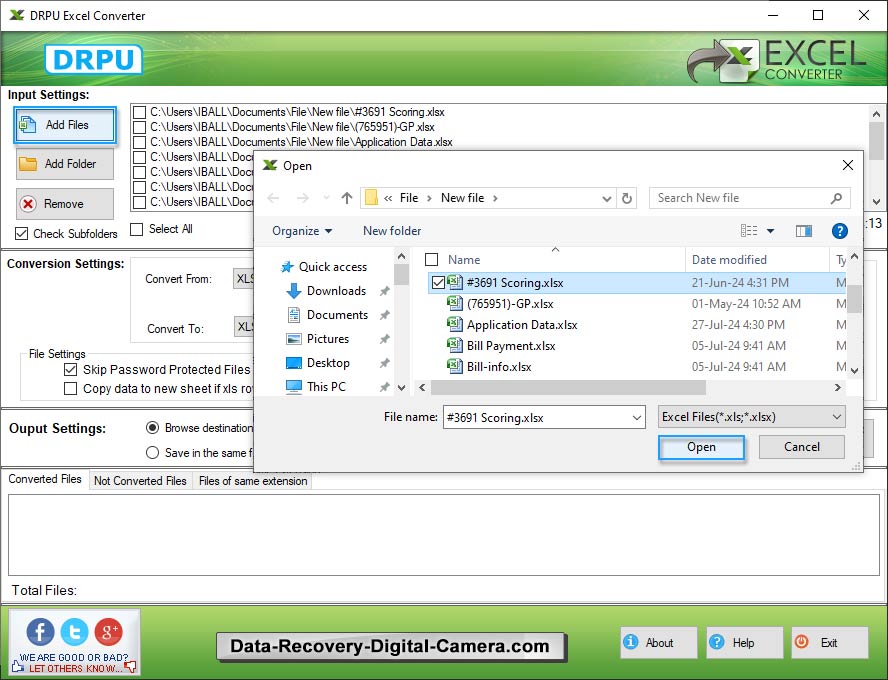This screenshot has width=888, height=680.
Task: Change the file view layout icon
Action: tap(749, 230)
